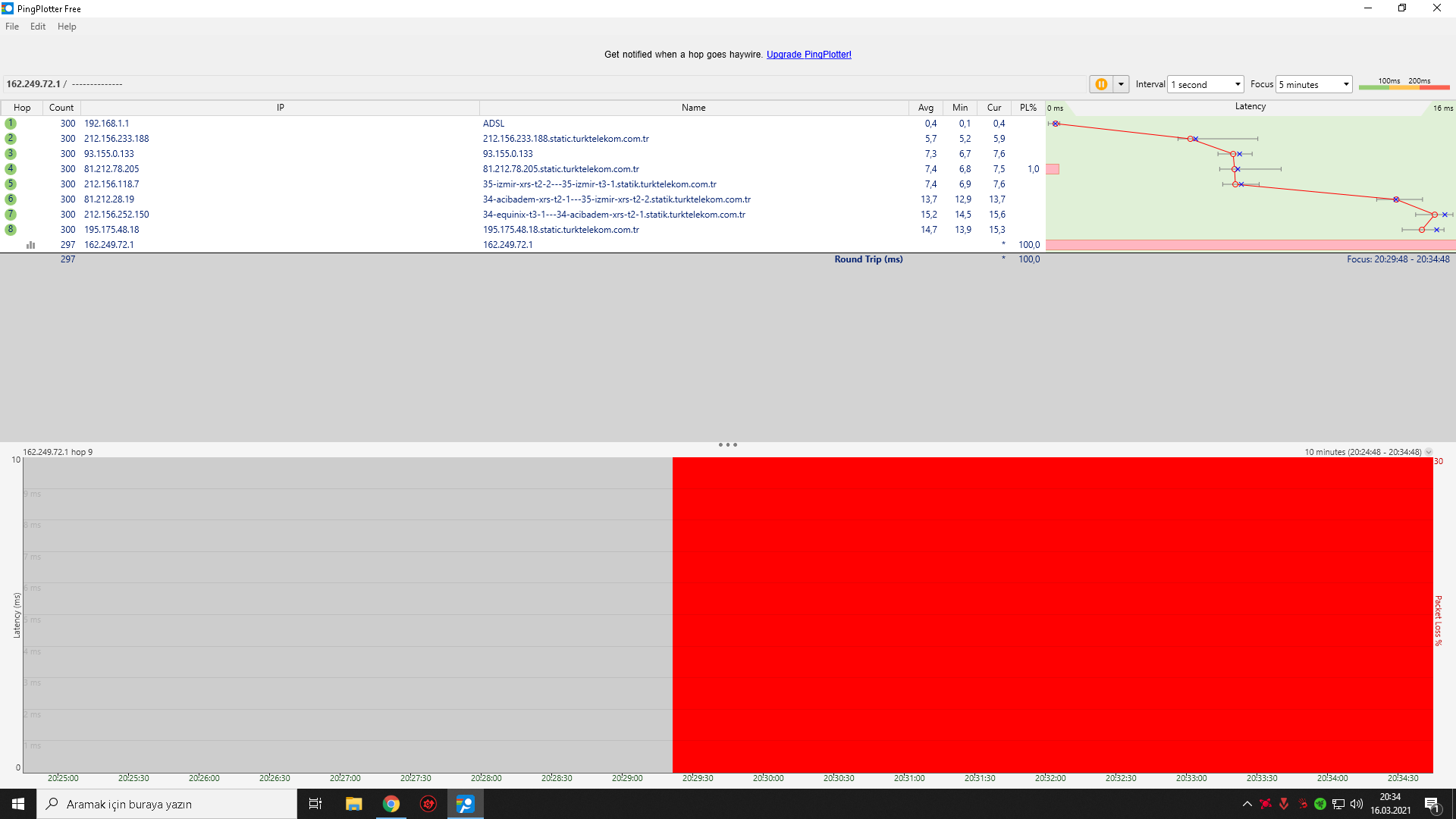Toggle hop 4 green circle icon

(x=11, y=169)
